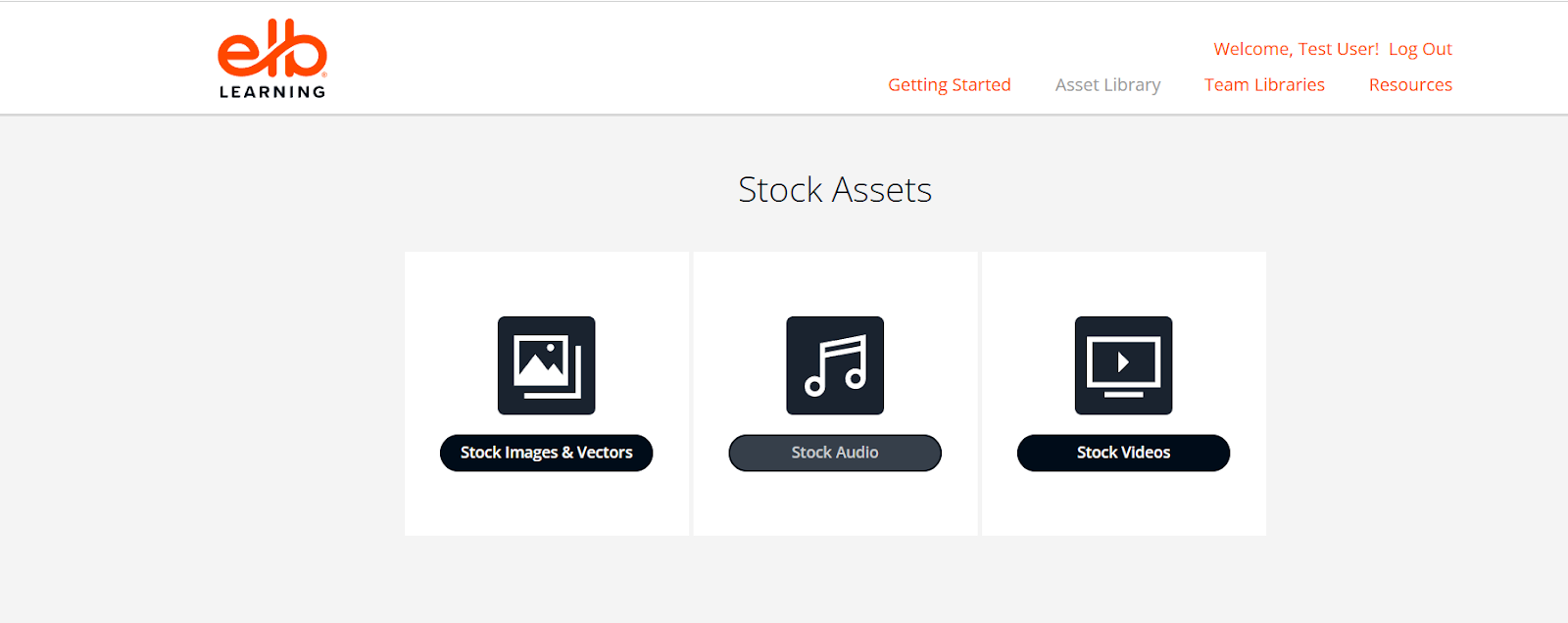
Task: Click the Stock Assets page heading
Action: pos(835,190)
